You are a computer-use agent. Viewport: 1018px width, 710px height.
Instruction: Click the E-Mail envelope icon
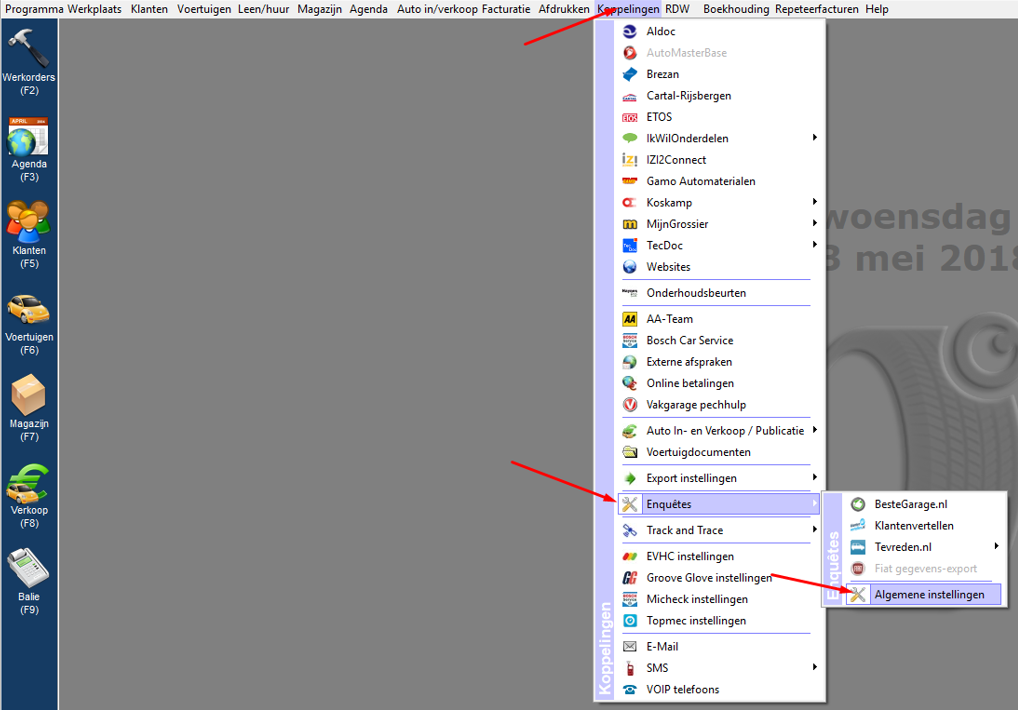(x=630, y=646)
